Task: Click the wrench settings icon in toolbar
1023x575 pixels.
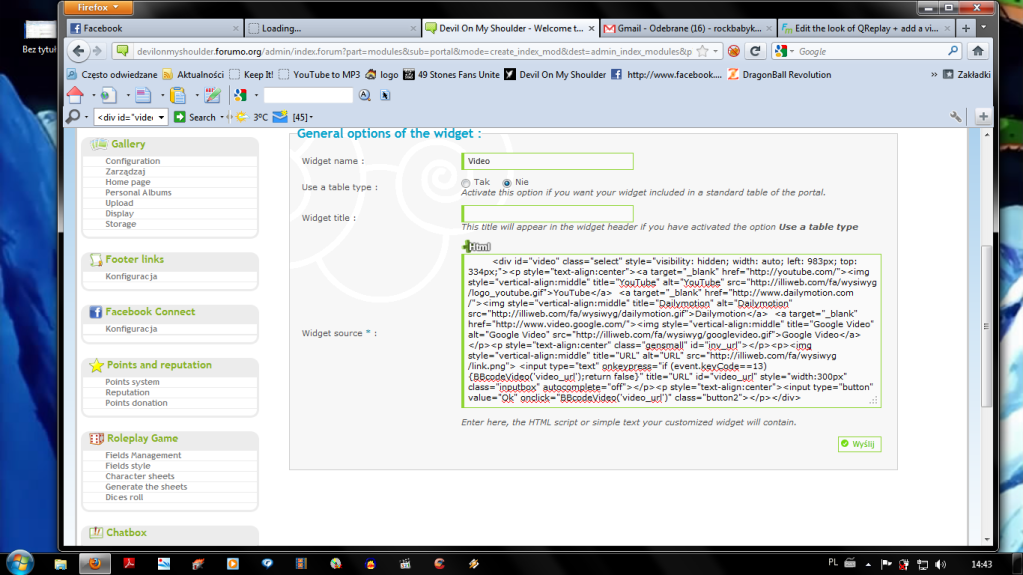Action: (x=956, y=117)
